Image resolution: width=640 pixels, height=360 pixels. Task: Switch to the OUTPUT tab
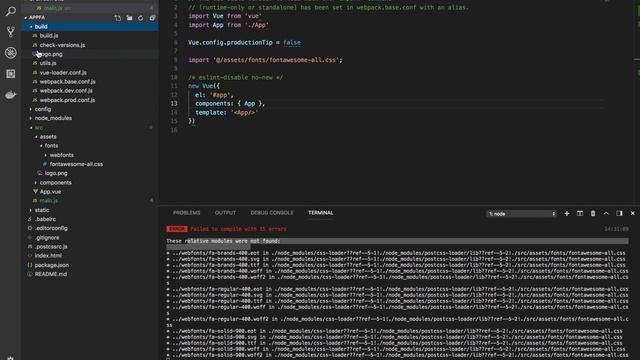coord(225,213)
